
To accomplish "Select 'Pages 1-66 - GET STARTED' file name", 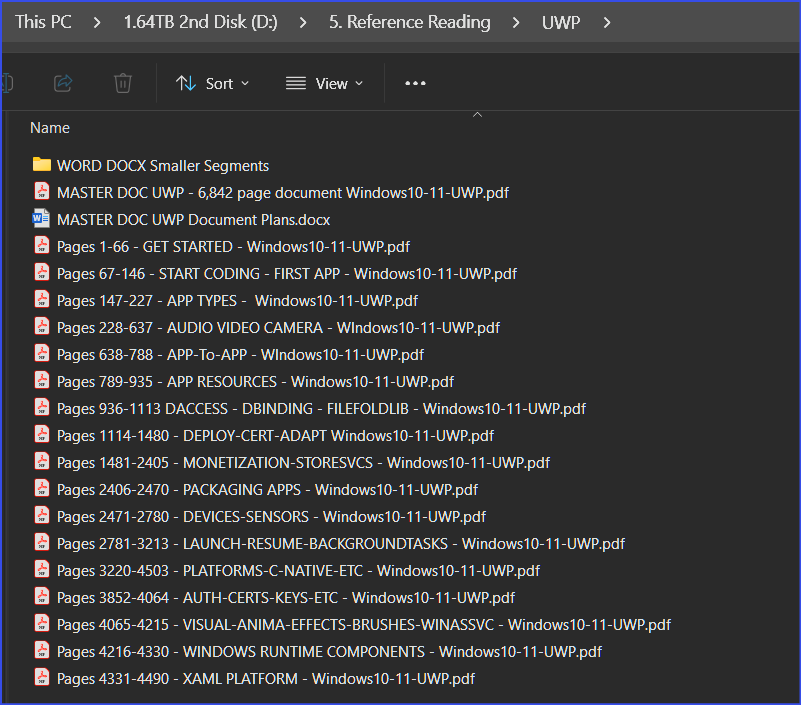I will 233,247.
